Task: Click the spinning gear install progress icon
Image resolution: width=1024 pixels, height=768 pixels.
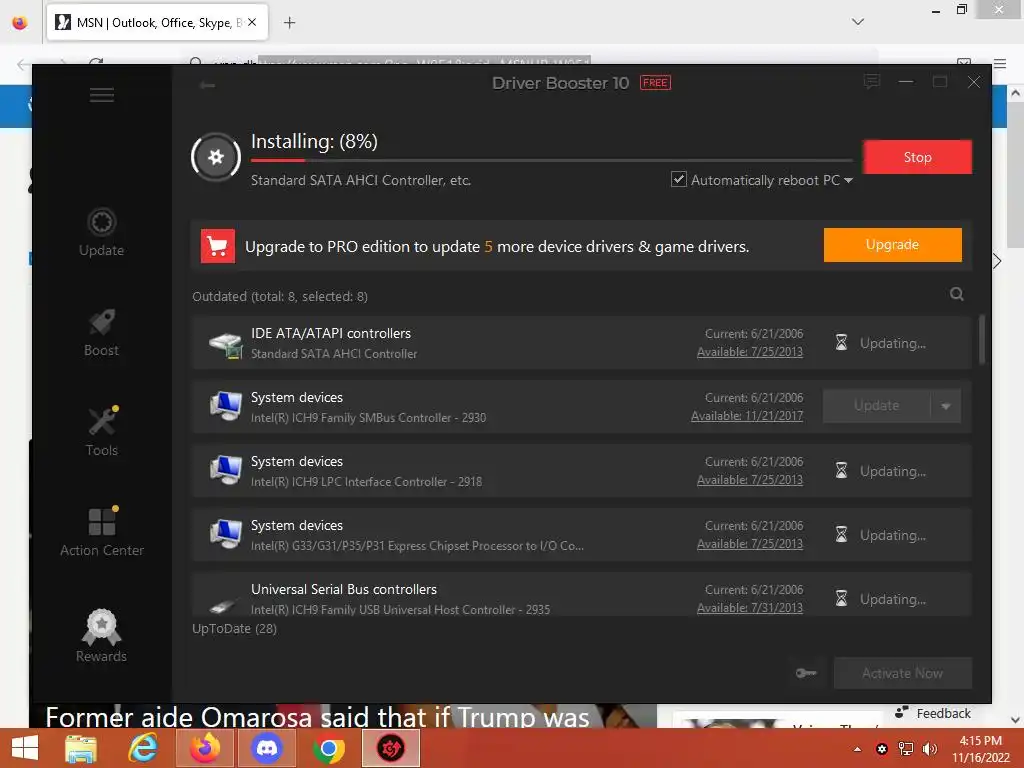Action: click(216, 157)
